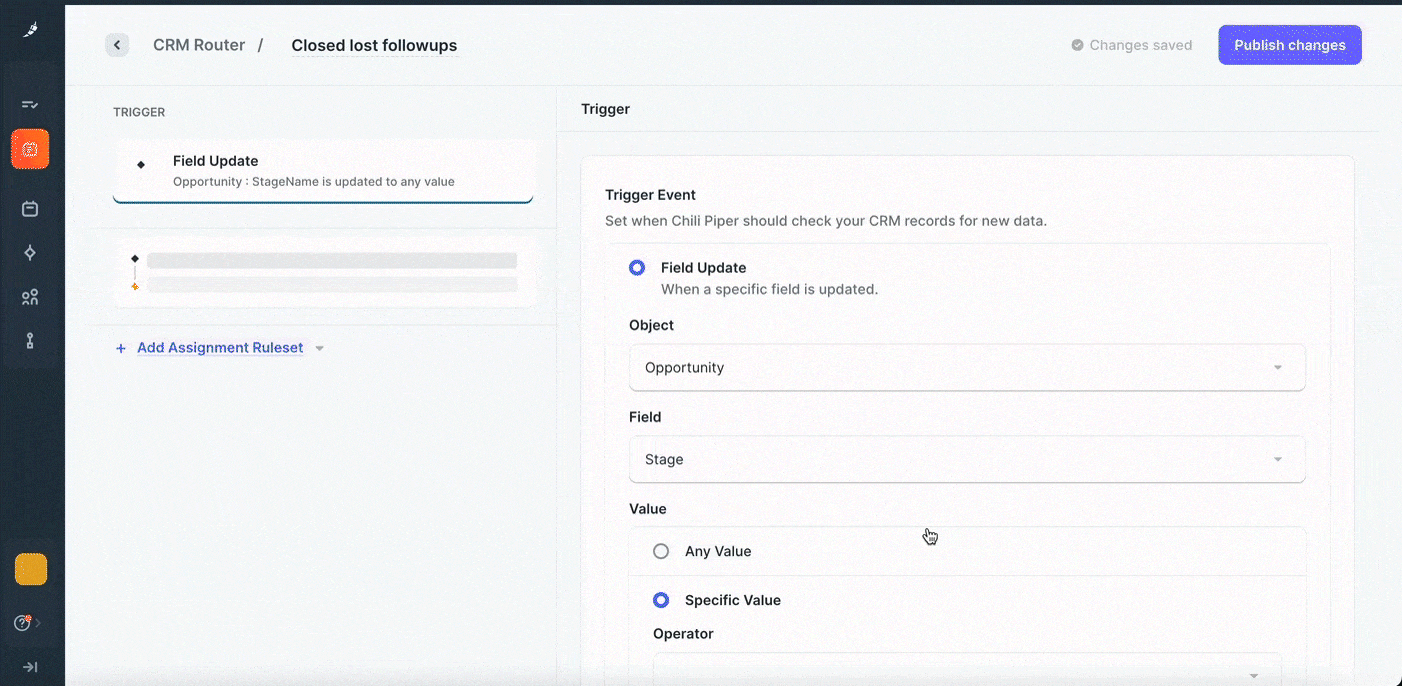This screenshot has width=1402, height=686.
Task: Select the Field Update trigger card
Action: coord(322,170)
